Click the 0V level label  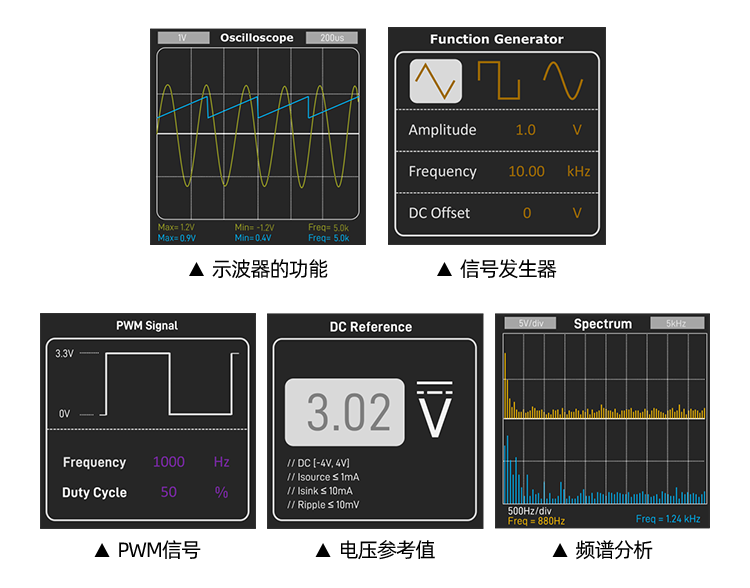(x=65, y=413)
